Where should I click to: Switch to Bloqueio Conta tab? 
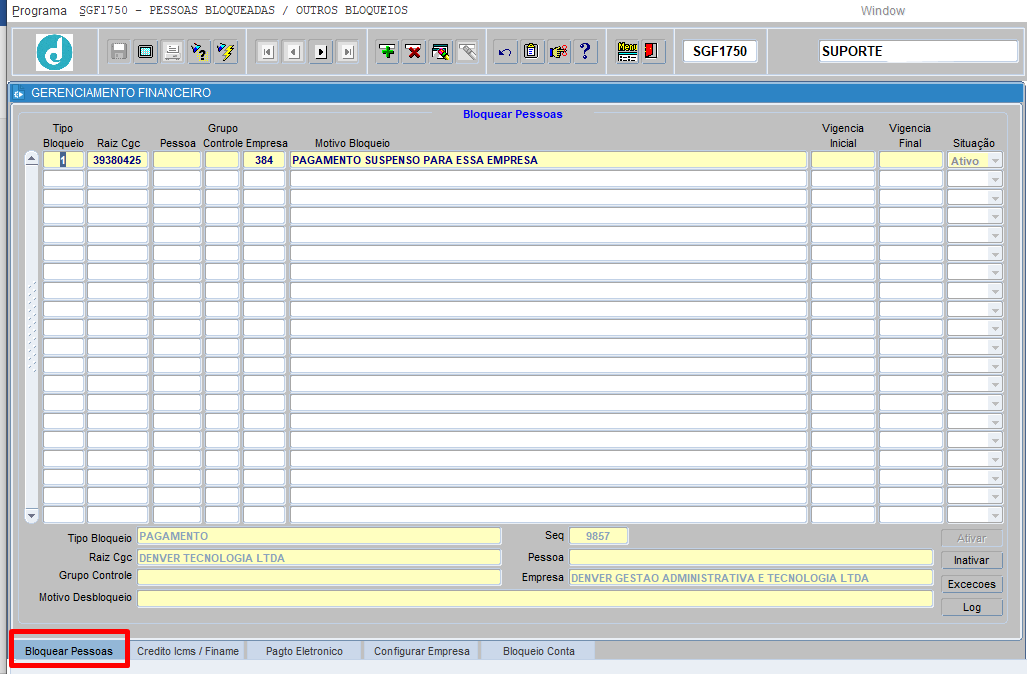tap(538, 651)
